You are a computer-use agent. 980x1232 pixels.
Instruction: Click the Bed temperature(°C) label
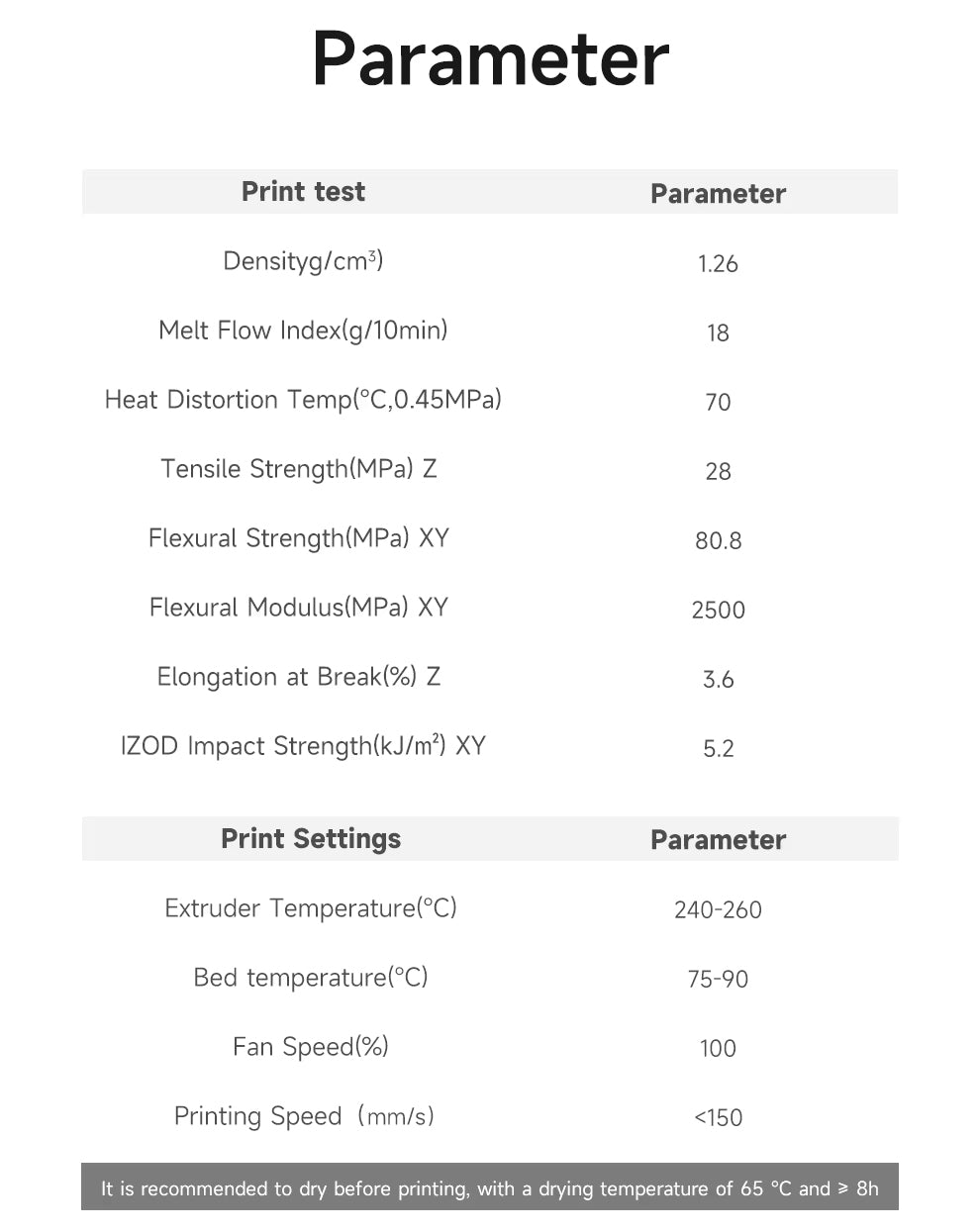click(x=311, y=978)
